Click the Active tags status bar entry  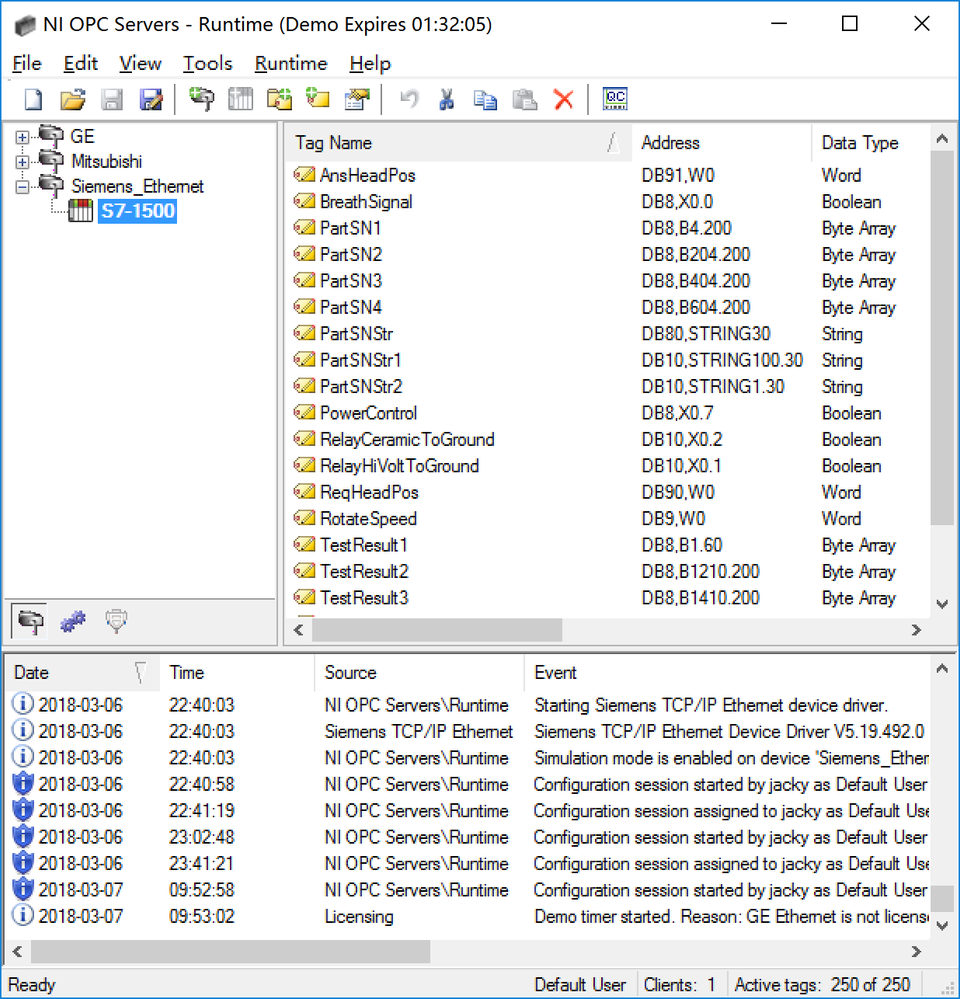pyautogui.click(x=822, y=984)
